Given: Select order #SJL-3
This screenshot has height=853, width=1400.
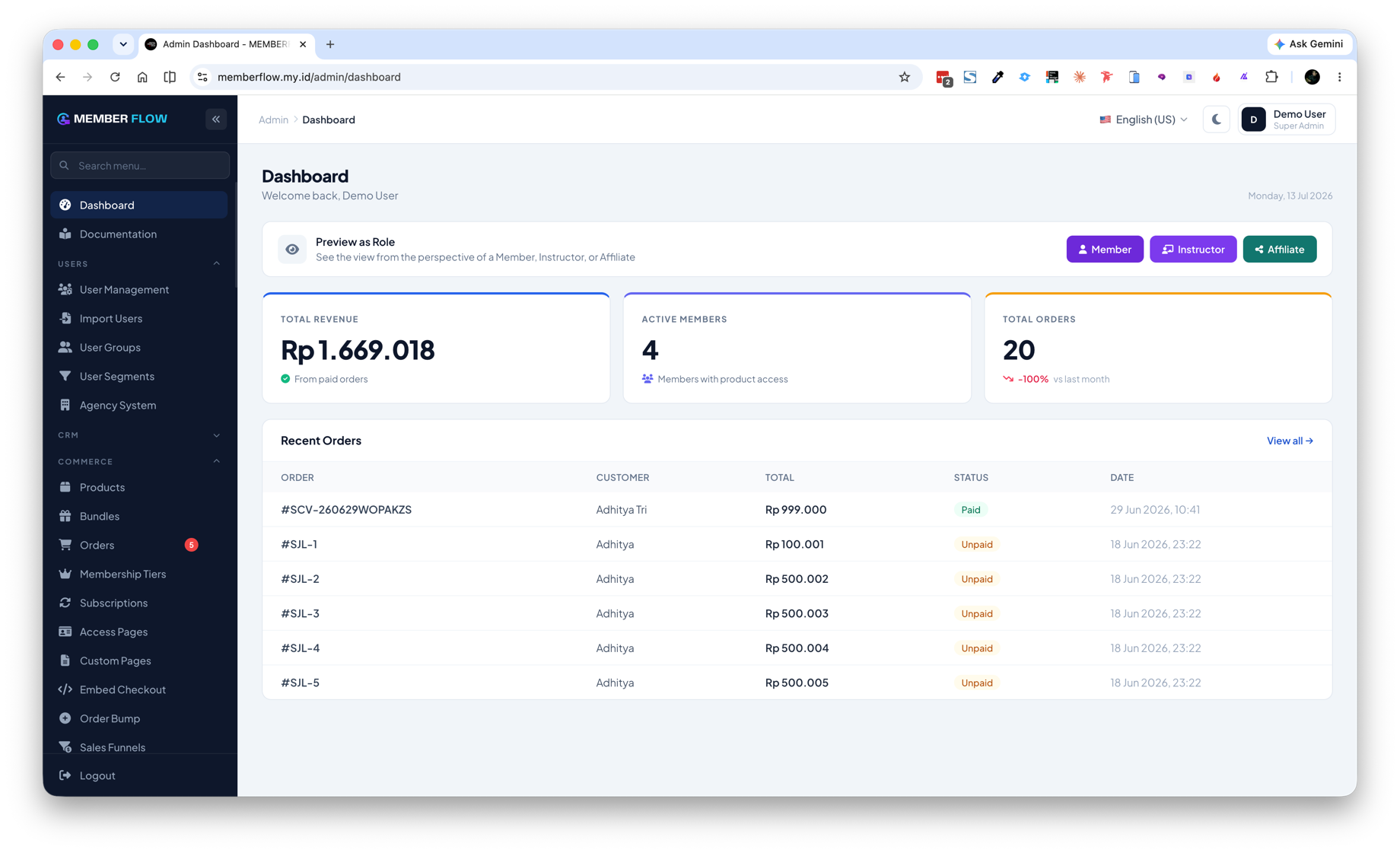Looking at the screenshot, I should 300,613.
